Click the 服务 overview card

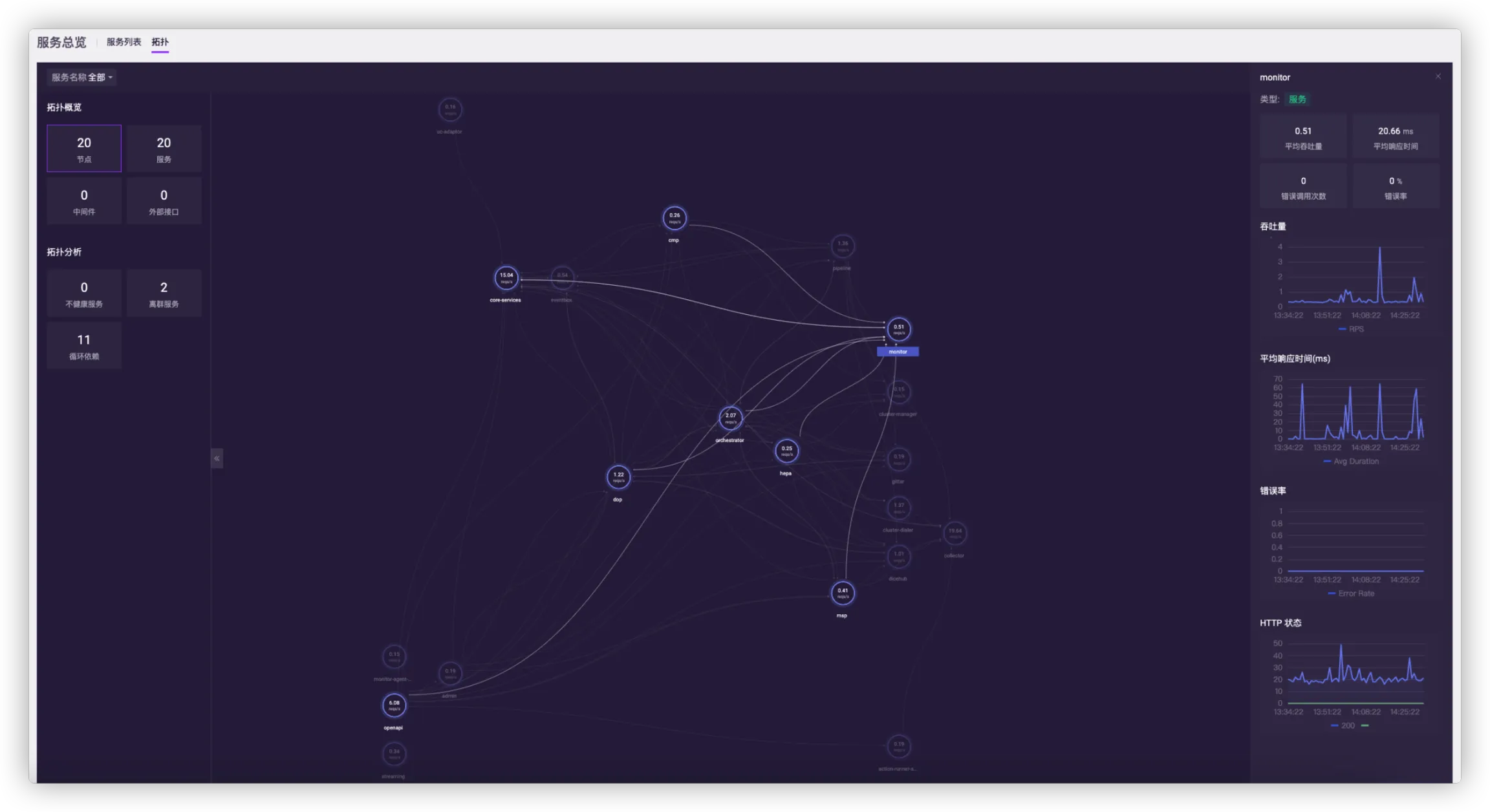pyautogui.click(x=164, y=149)
